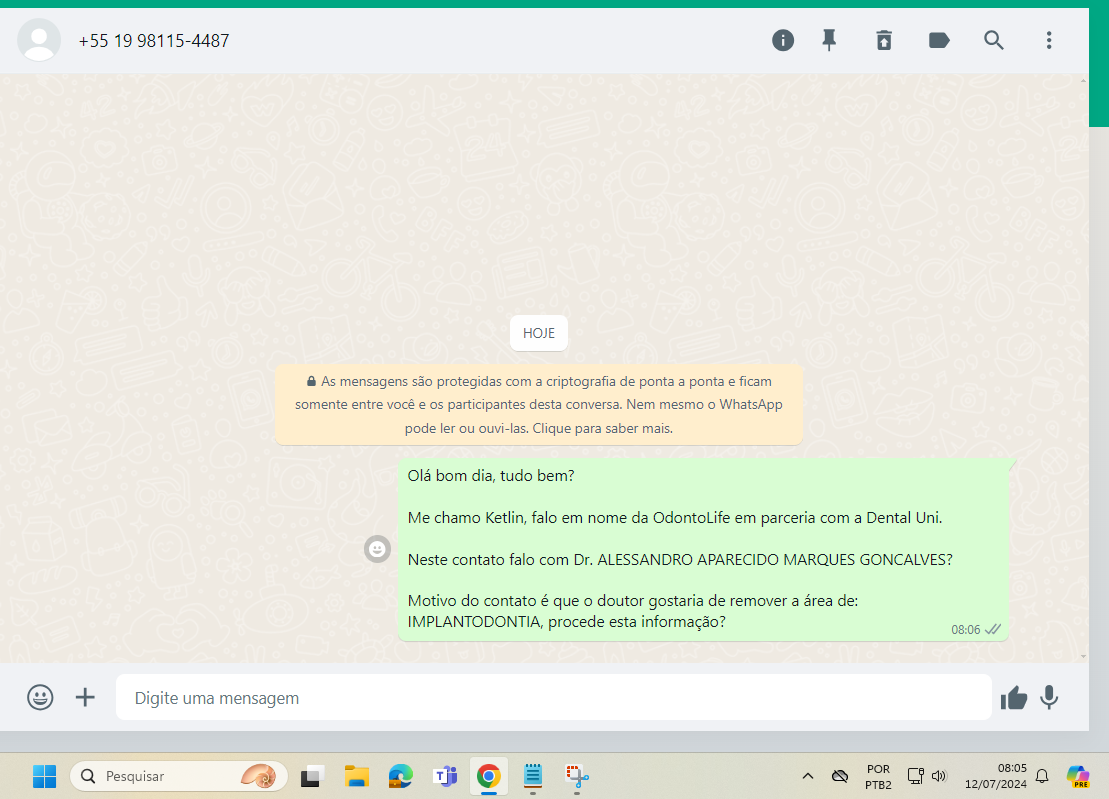Click message timestamp 08:06
The height and width of the screenshot is (799, 1109).
click(965, 630)
